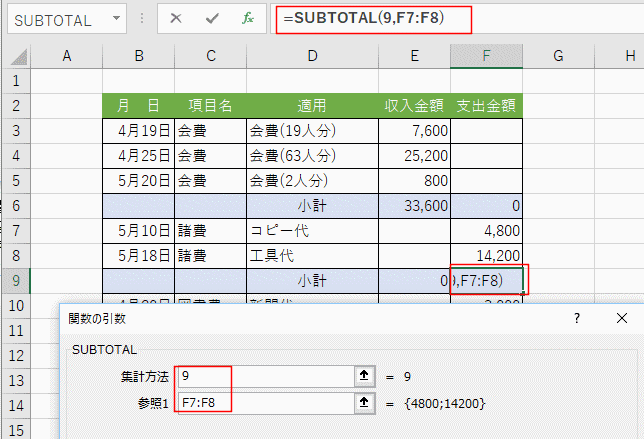Screen dimensions: 644x439
Task: Click the Enter checkmark in formula bar
Action: 211,19
